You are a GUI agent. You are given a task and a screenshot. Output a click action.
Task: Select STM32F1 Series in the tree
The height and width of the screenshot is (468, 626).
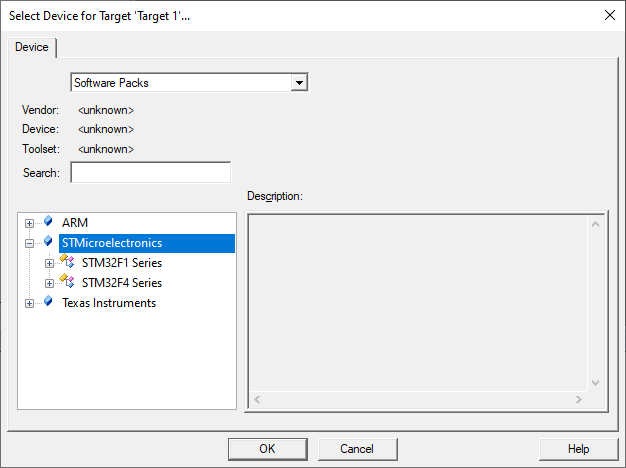point(122,263)
